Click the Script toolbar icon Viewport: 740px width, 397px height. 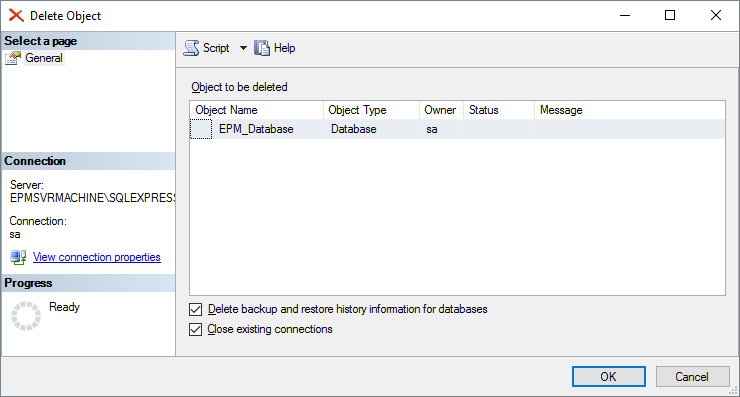point(191,48)
